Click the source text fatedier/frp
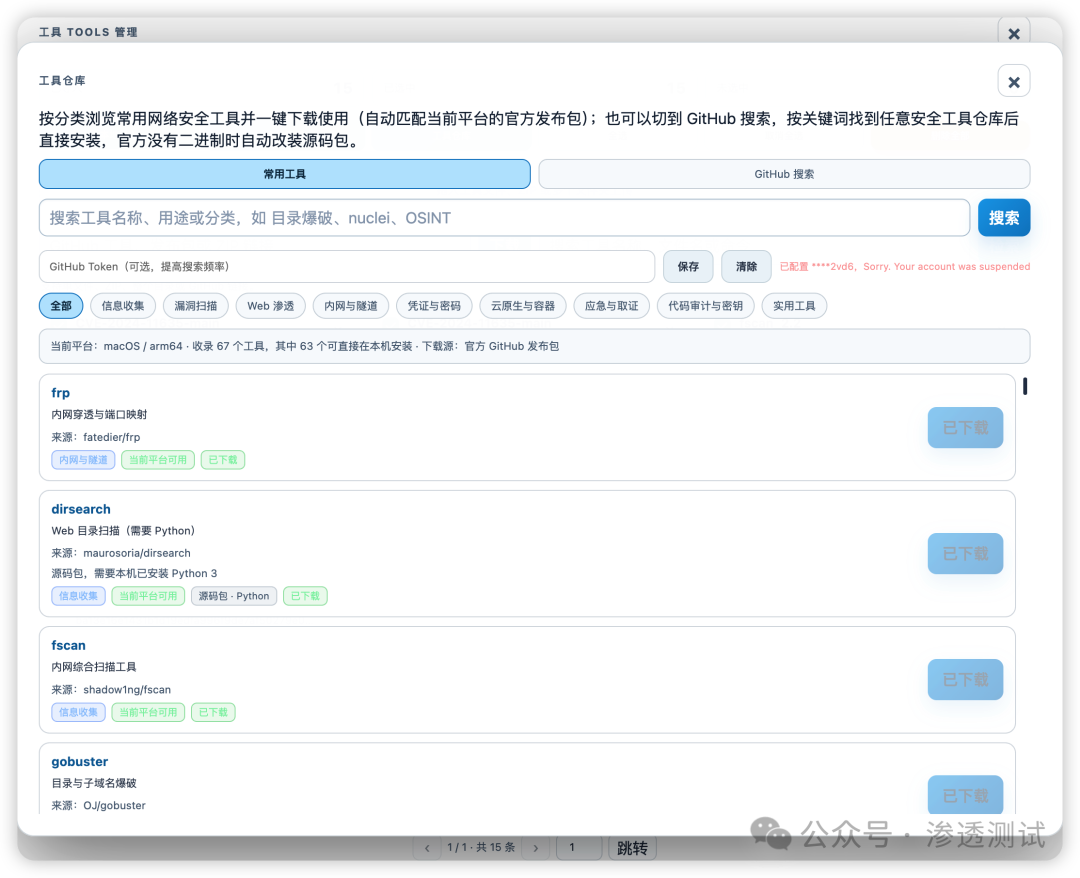 point(112,437)
